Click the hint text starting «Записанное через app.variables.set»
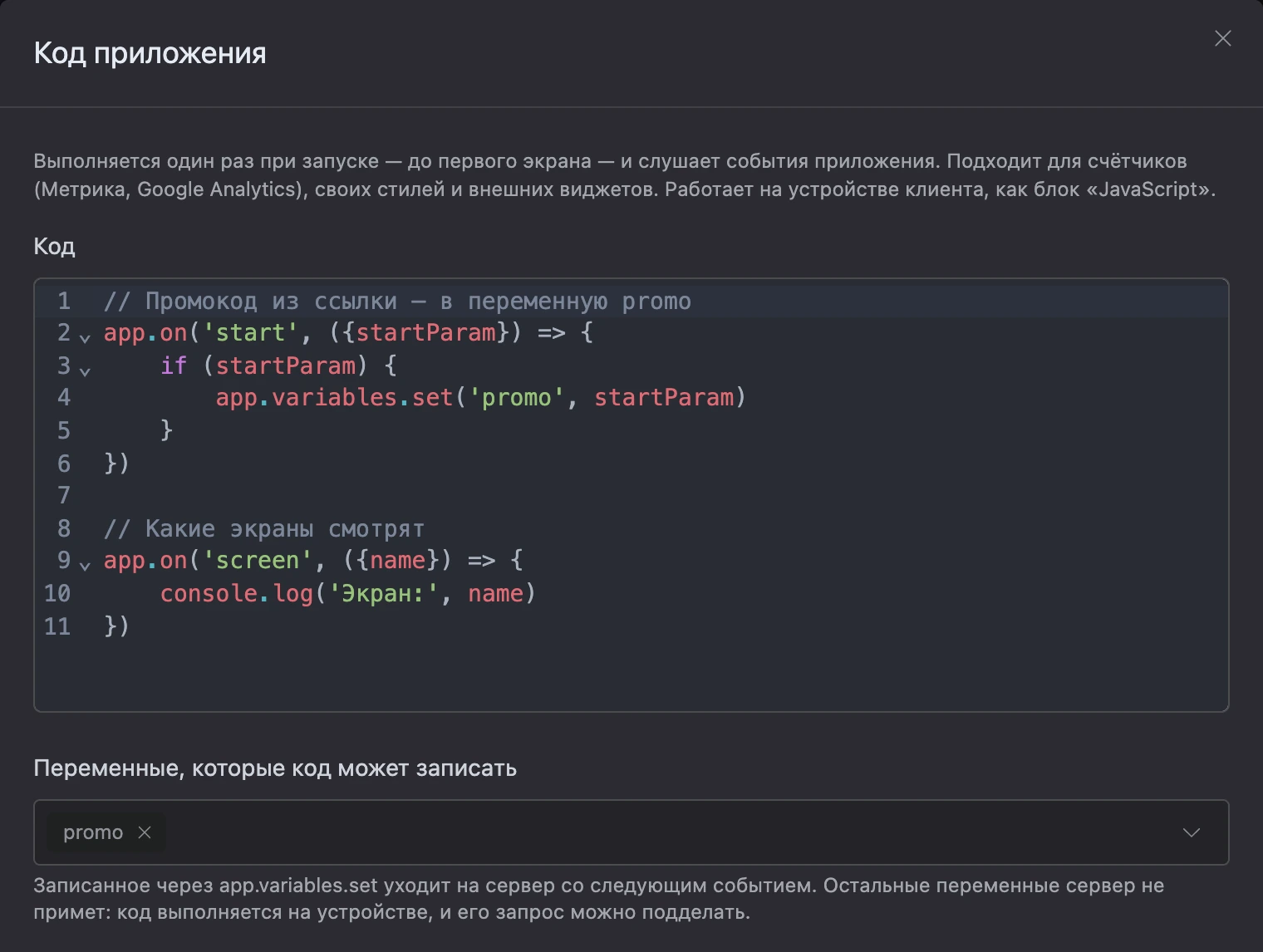Screen dimensions: 1263x952 point(598,899)
